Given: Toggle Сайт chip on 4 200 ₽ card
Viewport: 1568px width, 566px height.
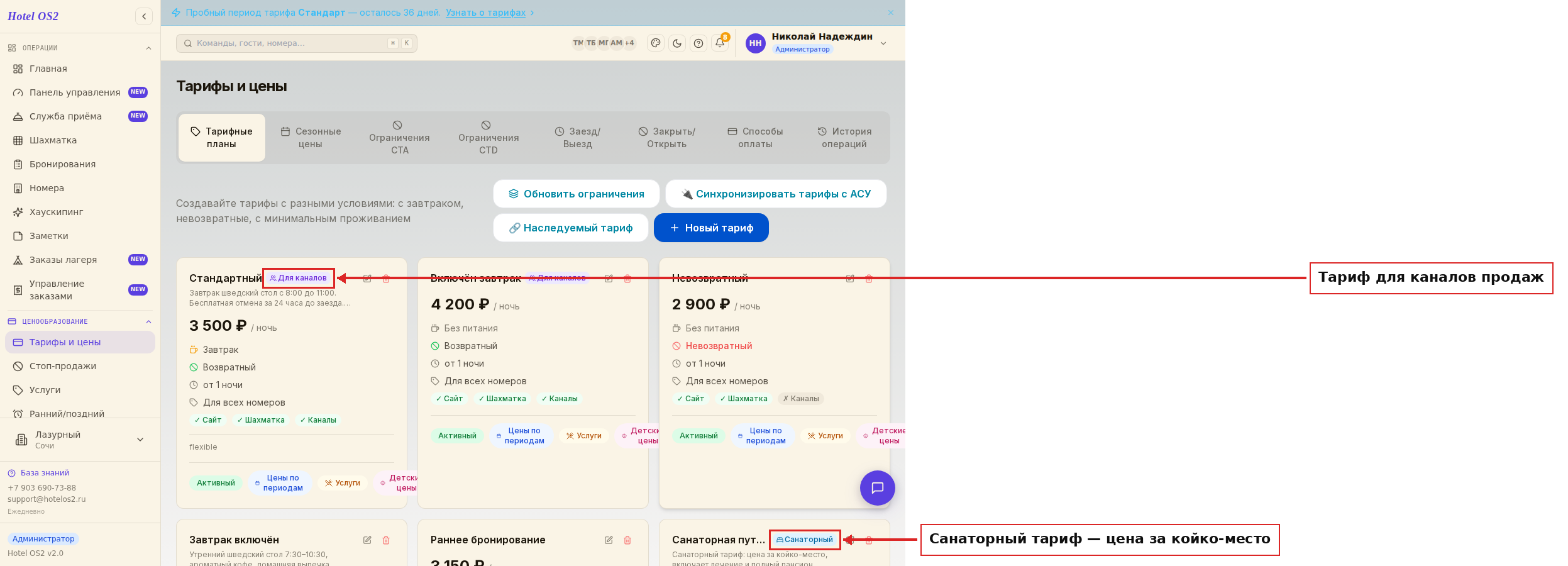Looking at the screenshot, I should click(450, 399).
